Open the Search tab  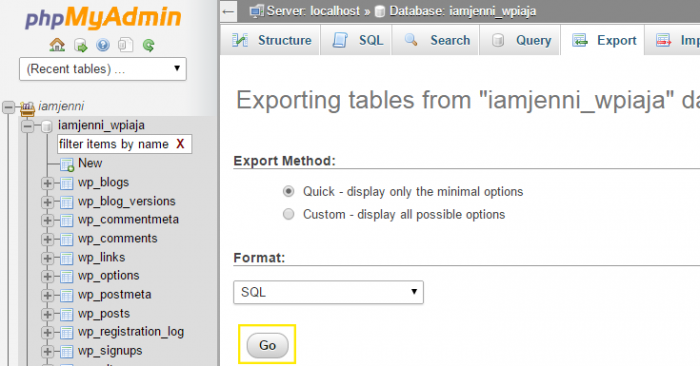(435, 40)
